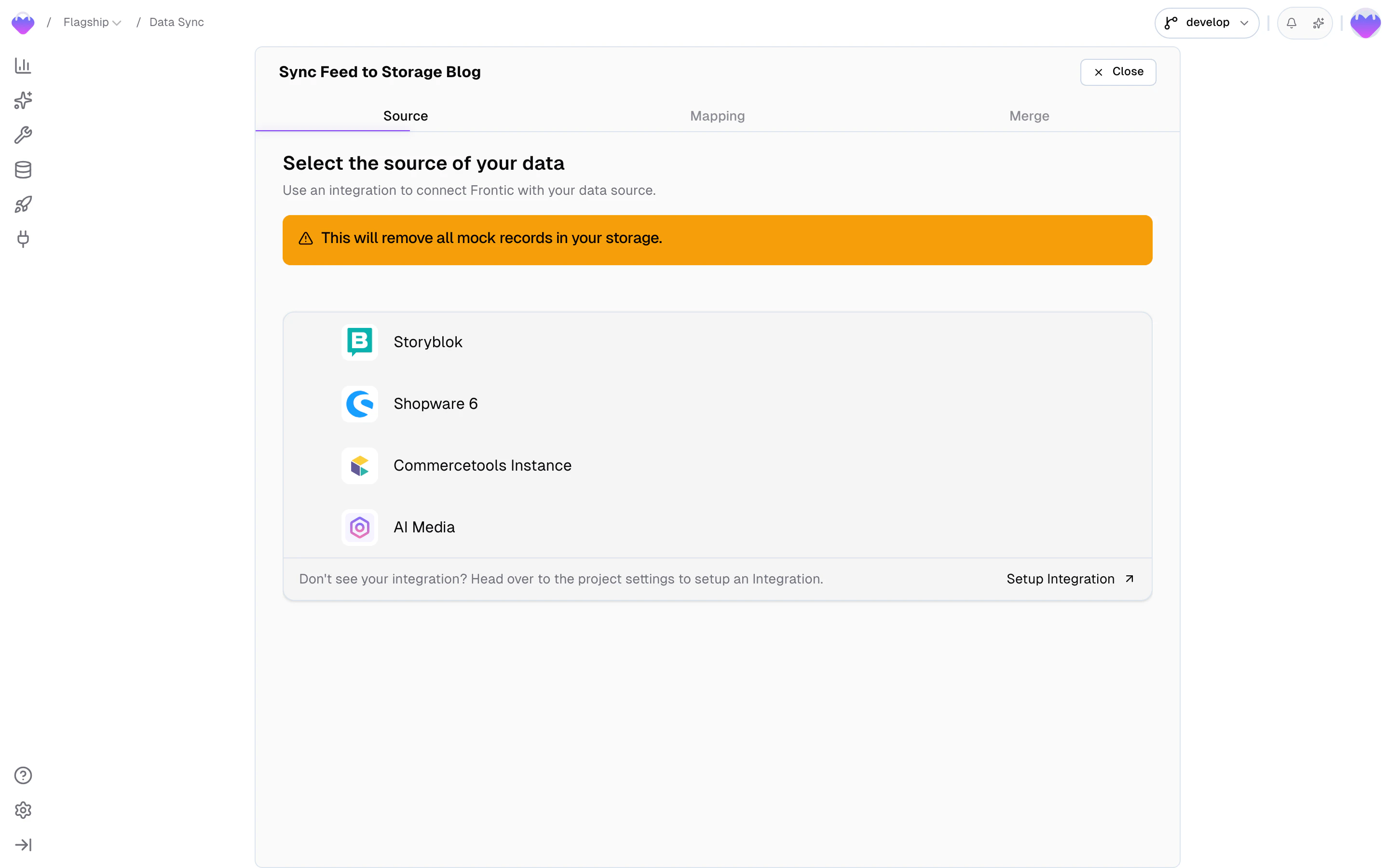The height and width of the screenshot is (868, 1389).
Task: Click the external arrow beside Setup Integration
Action: coord(1130,579)
